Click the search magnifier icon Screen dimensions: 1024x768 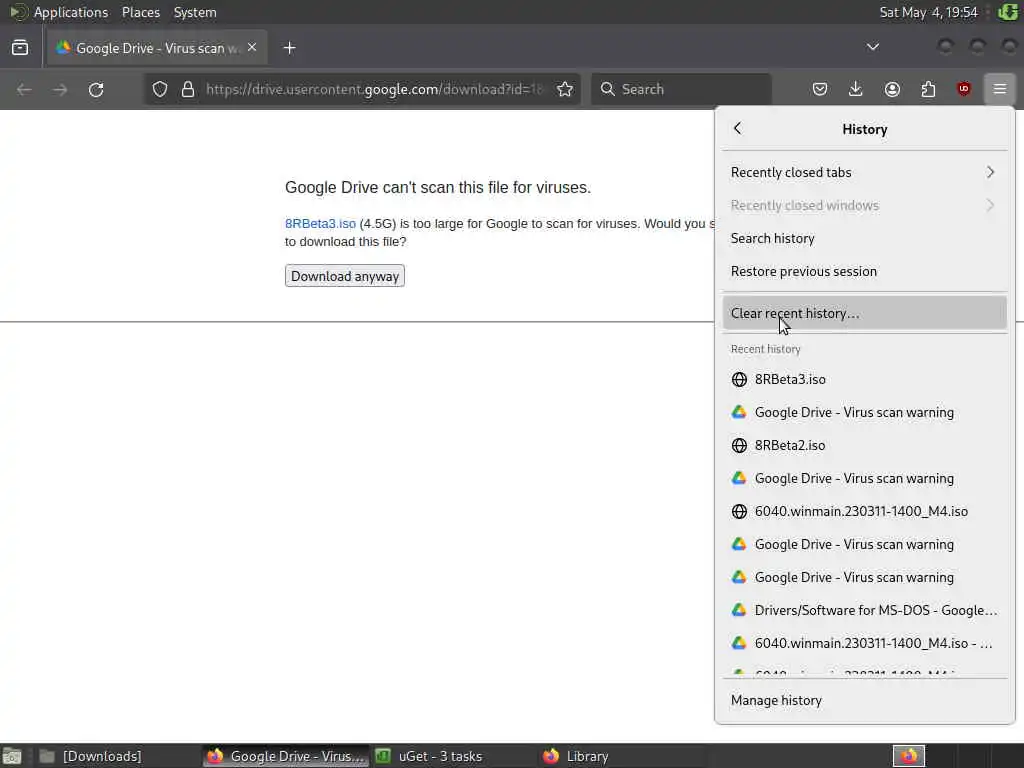coord(607,89)
